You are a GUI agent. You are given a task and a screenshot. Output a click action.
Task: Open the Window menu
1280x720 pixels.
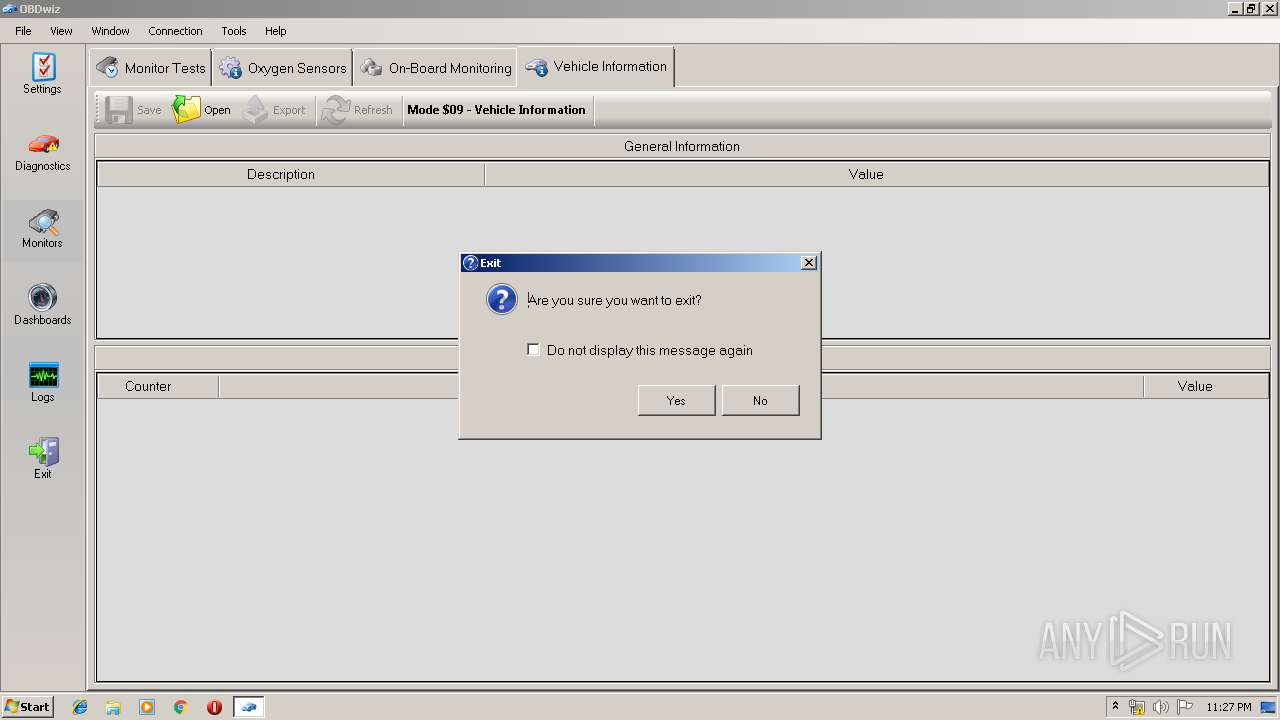pyautogui.click(x=110, y=31)
